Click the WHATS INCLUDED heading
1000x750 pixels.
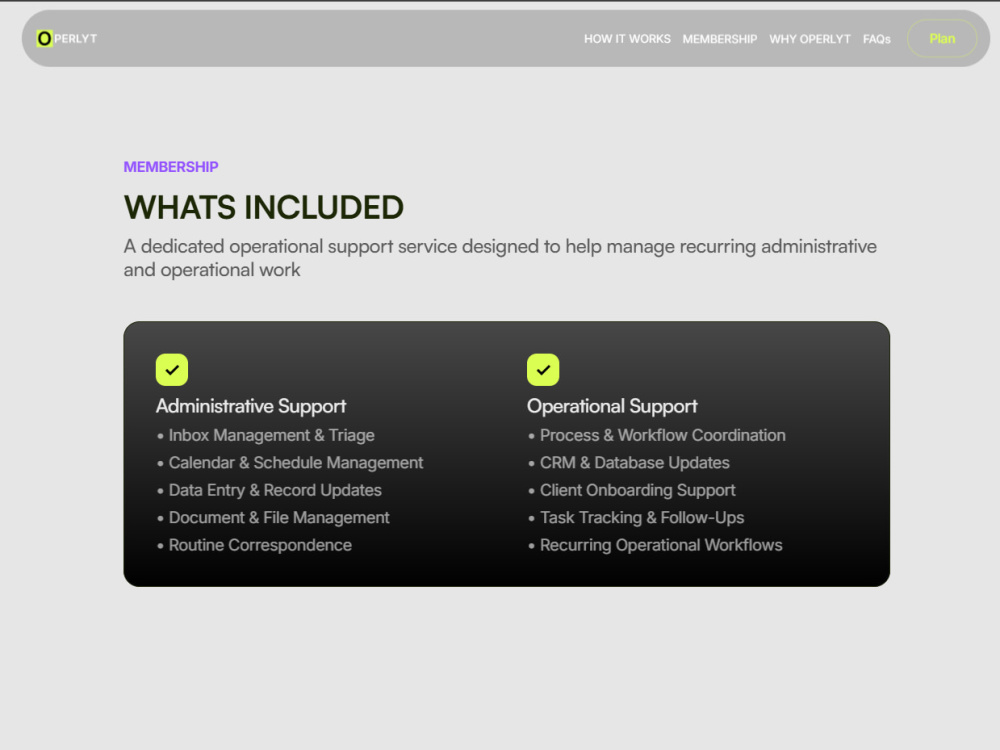pos(263,207)
